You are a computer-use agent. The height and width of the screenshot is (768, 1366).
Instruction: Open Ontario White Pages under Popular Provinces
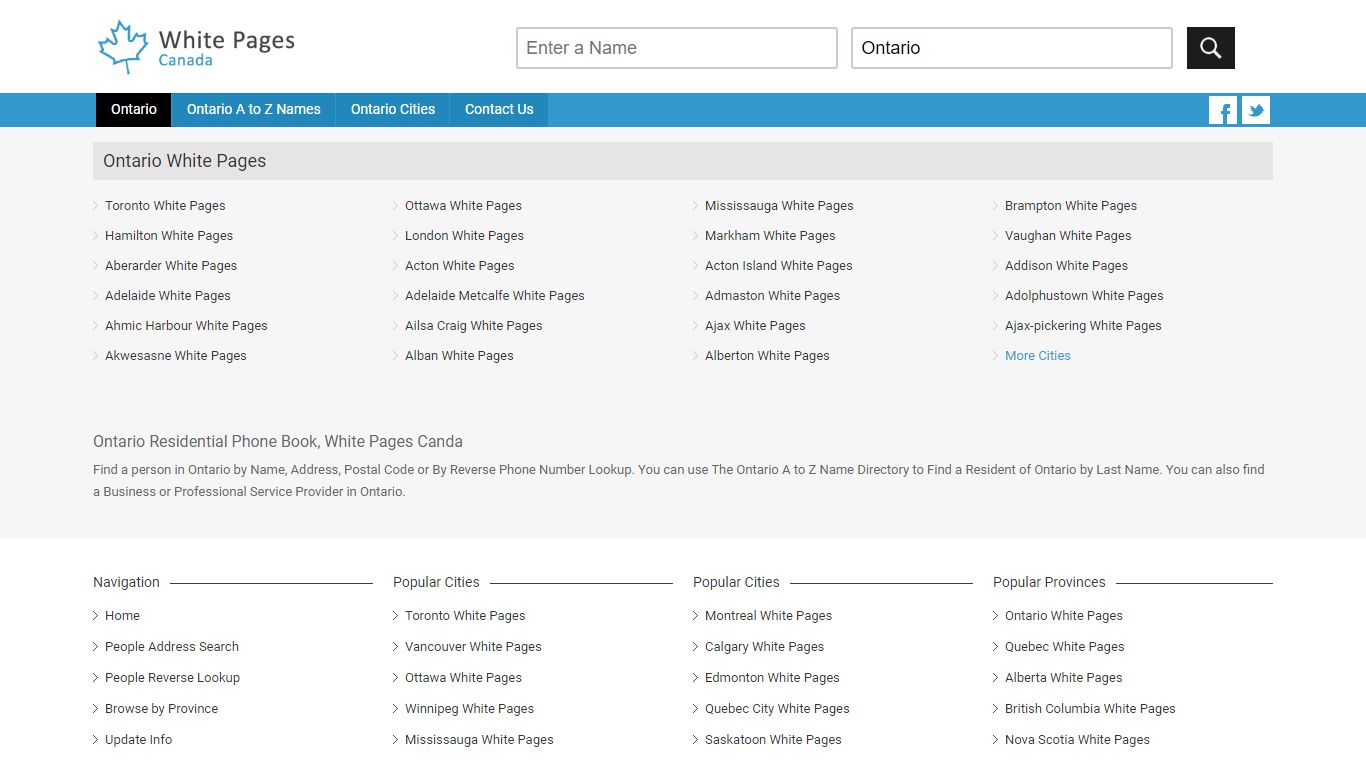[x=1064, y=616]
